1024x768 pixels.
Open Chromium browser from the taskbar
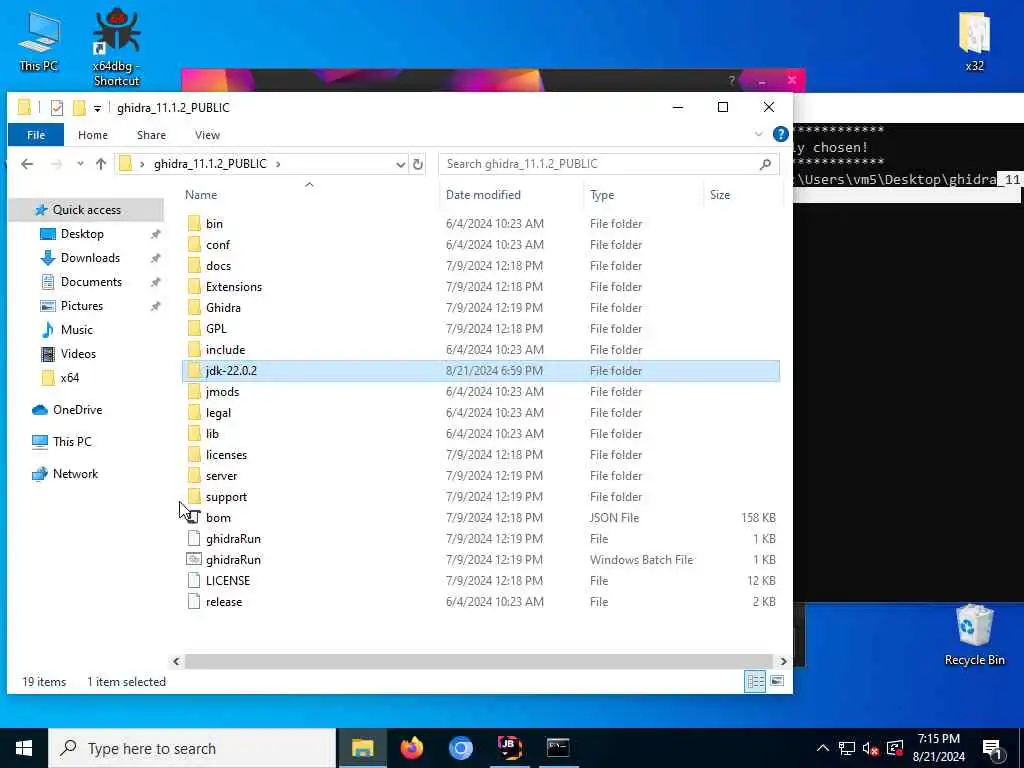click(460, 748)
